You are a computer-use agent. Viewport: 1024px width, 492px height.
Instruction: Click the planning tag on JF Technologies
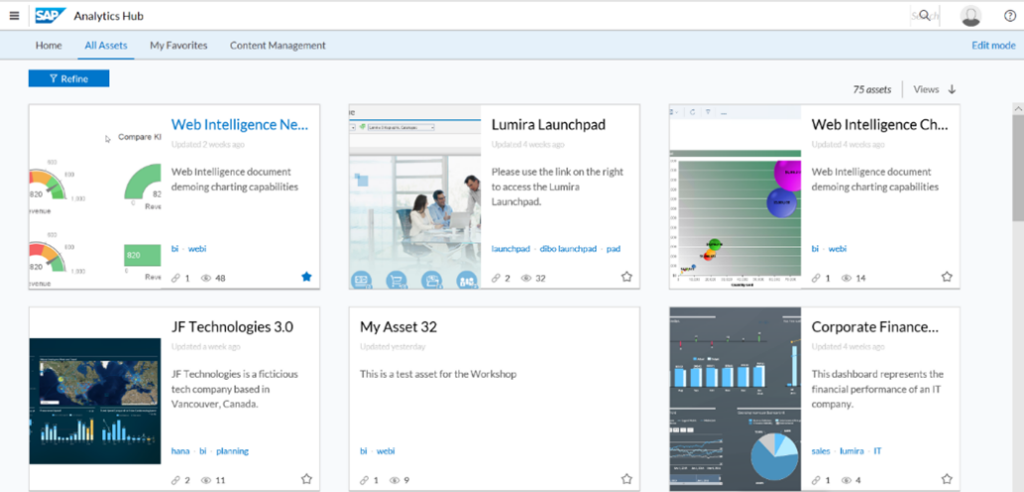(x=232, y=451)
